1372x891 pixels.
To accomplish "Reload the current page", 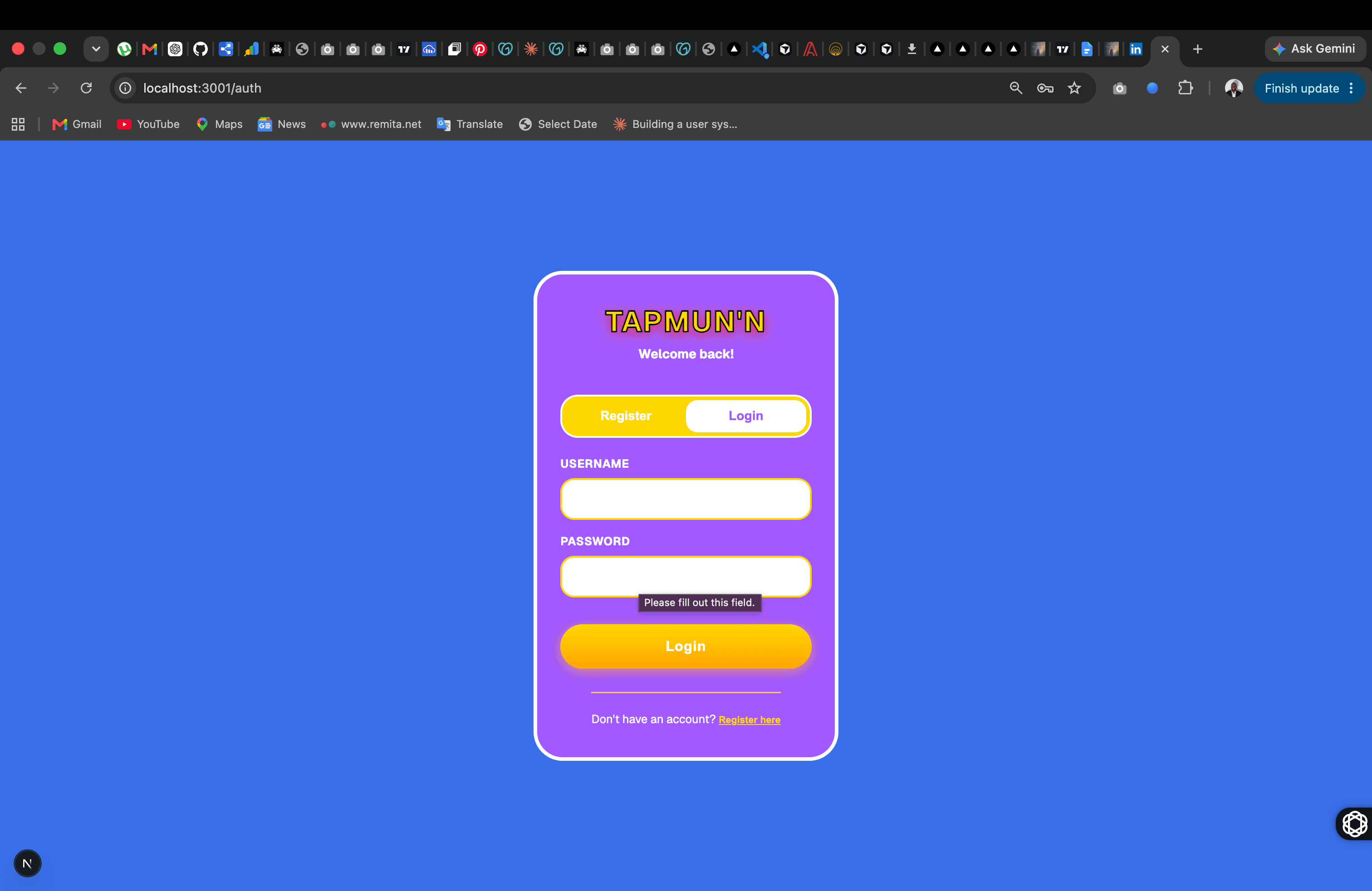I will coord(87,88).
